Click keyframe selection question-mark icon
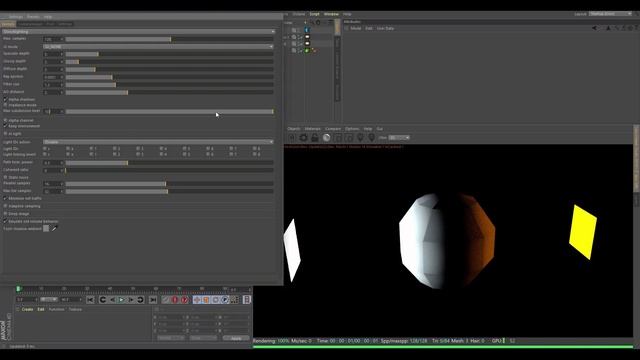The height and width of the screenshot is (360, 640). pos(184,300)
